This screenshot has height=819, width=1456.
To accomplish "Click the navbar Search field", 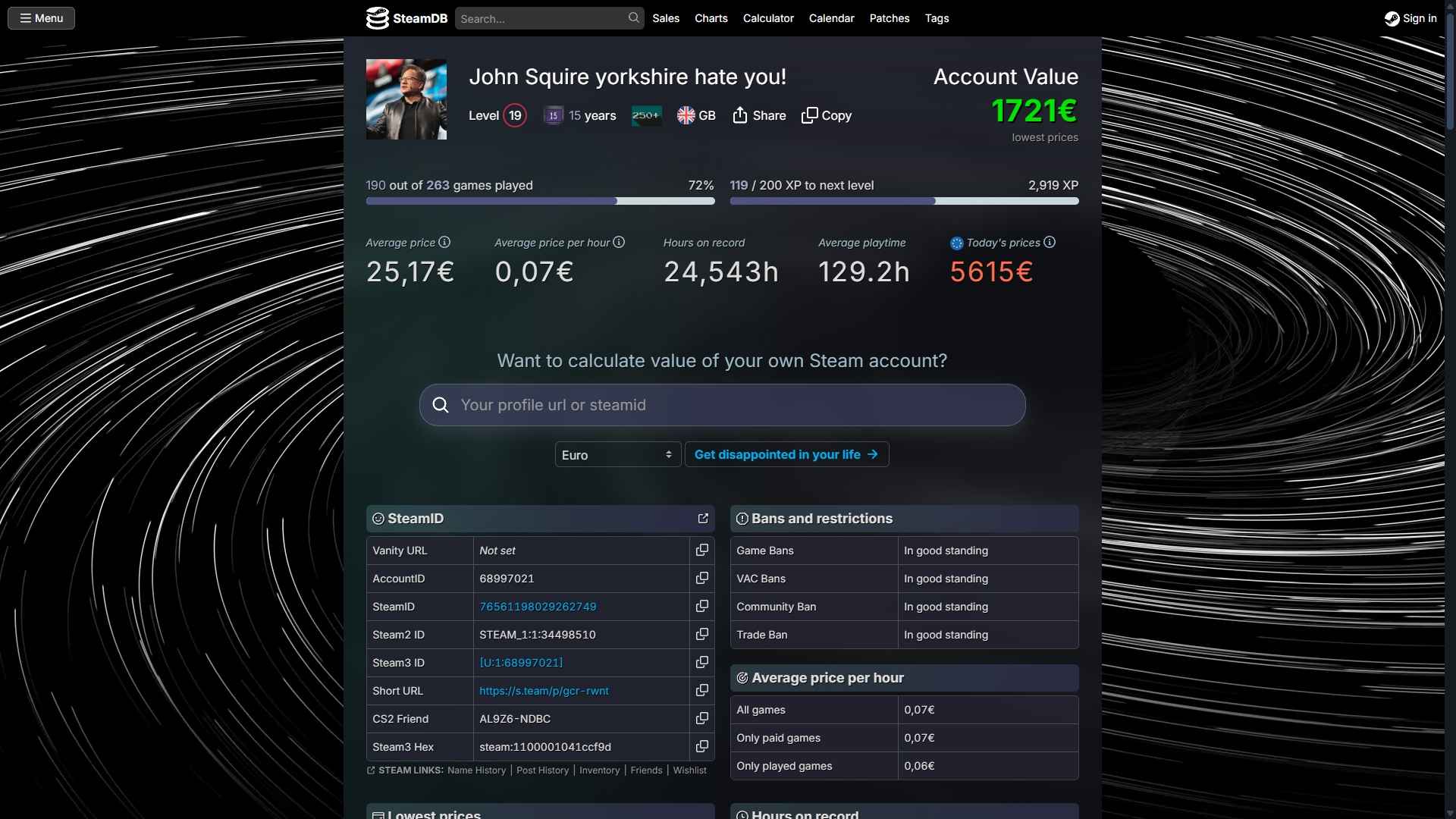I will [x=549, y=18].
